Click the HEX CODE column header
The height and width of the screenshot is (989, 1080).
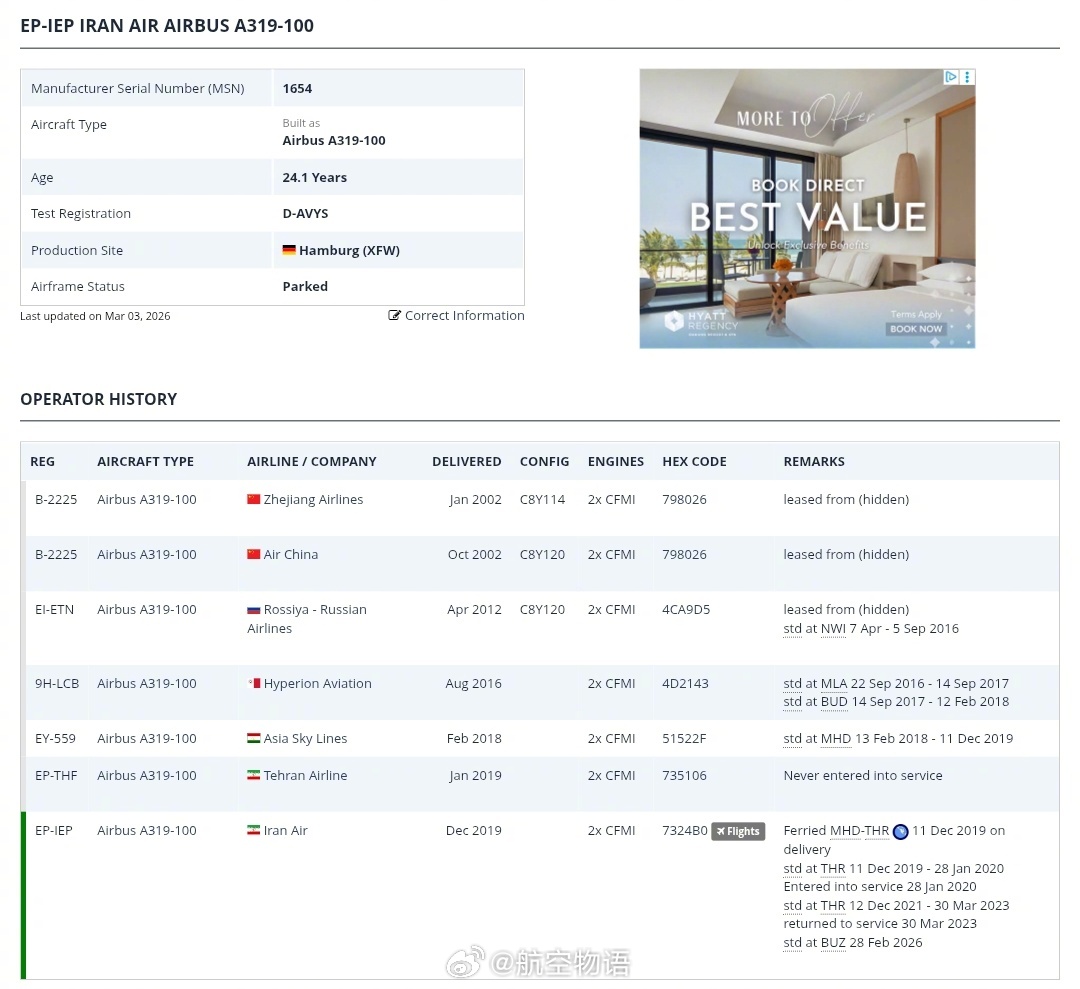[694, 461]
